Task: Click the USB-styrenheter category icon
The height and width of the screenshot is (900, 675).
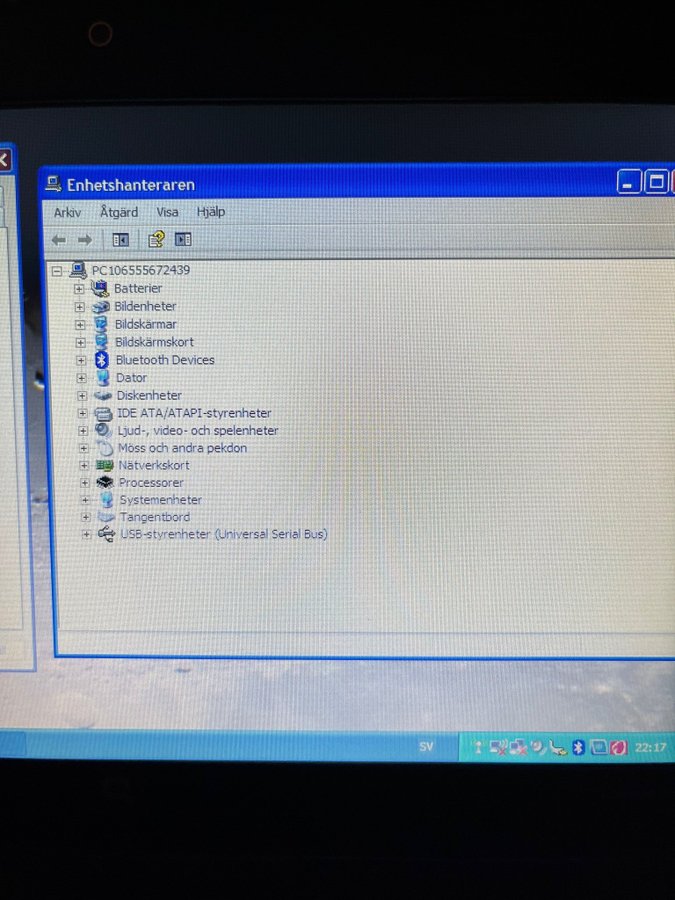Action: (x=105, y=535)
